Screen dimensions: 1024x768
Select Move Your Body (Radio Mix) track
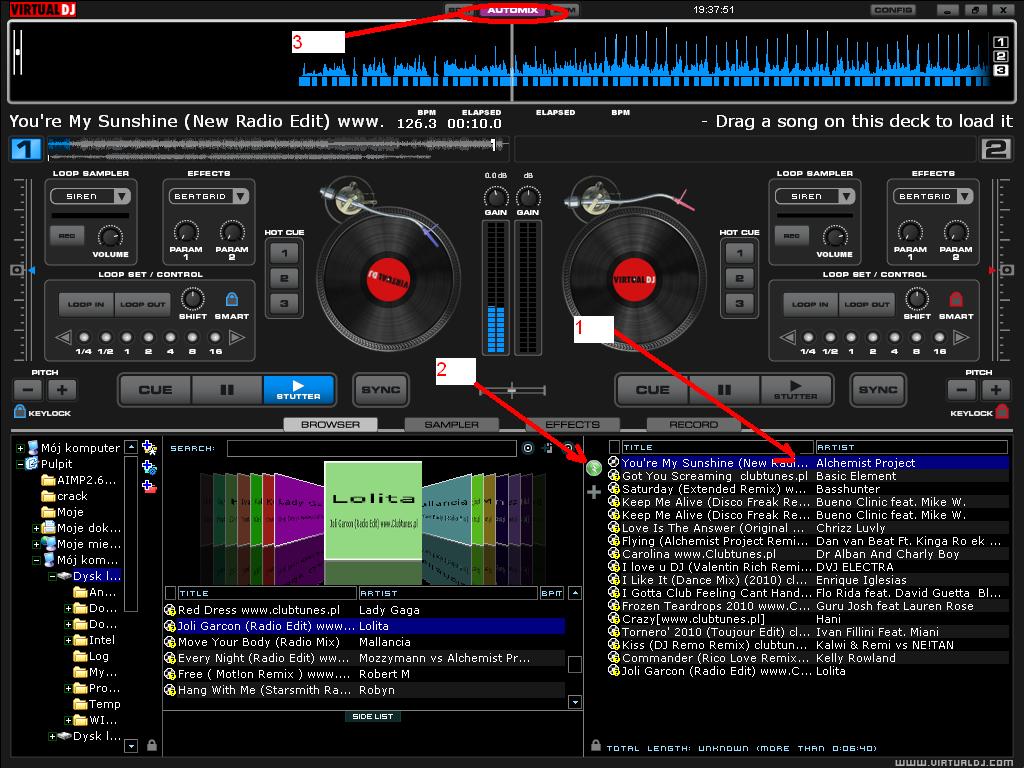click(364, 642)
